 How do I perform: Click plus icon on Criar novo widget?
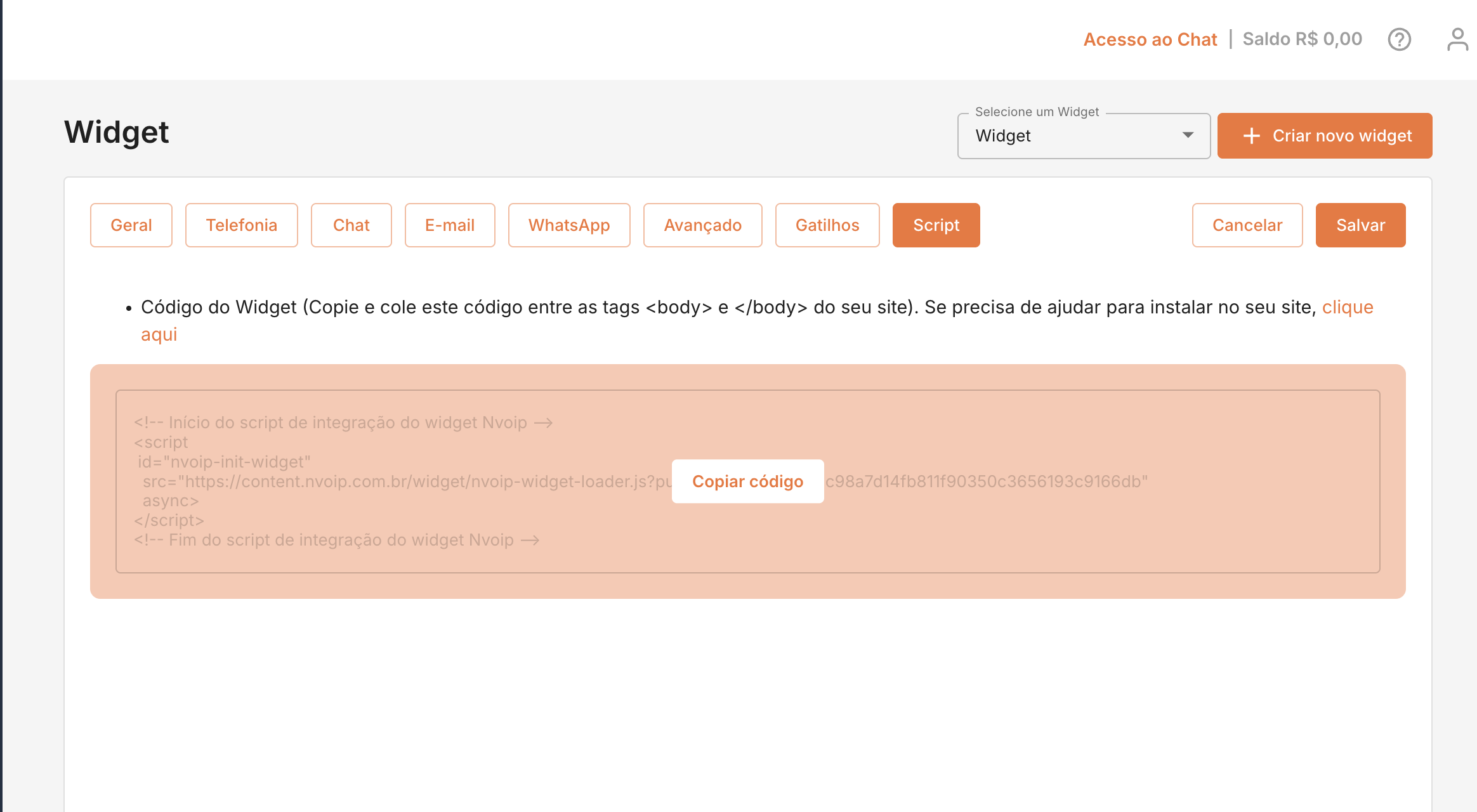[x=1251, y=136]
